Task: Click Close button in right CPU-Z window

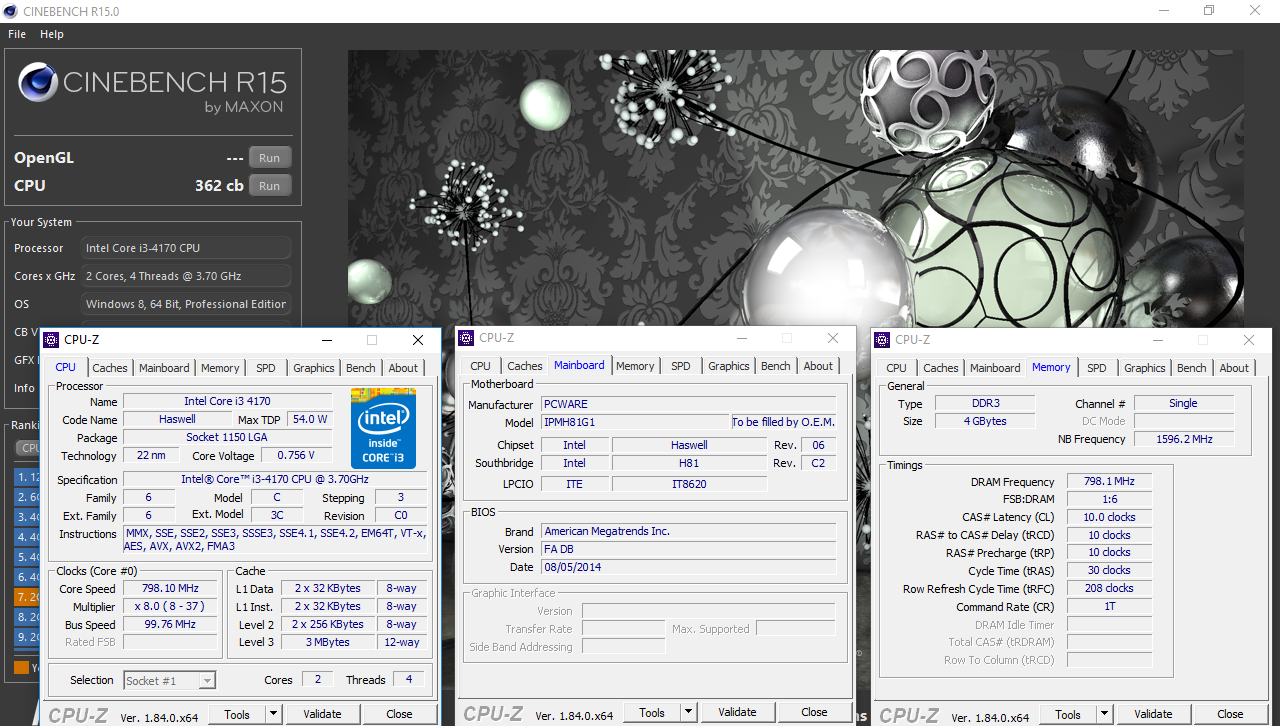Action: pyautogui.click(x=1230, y=714)
